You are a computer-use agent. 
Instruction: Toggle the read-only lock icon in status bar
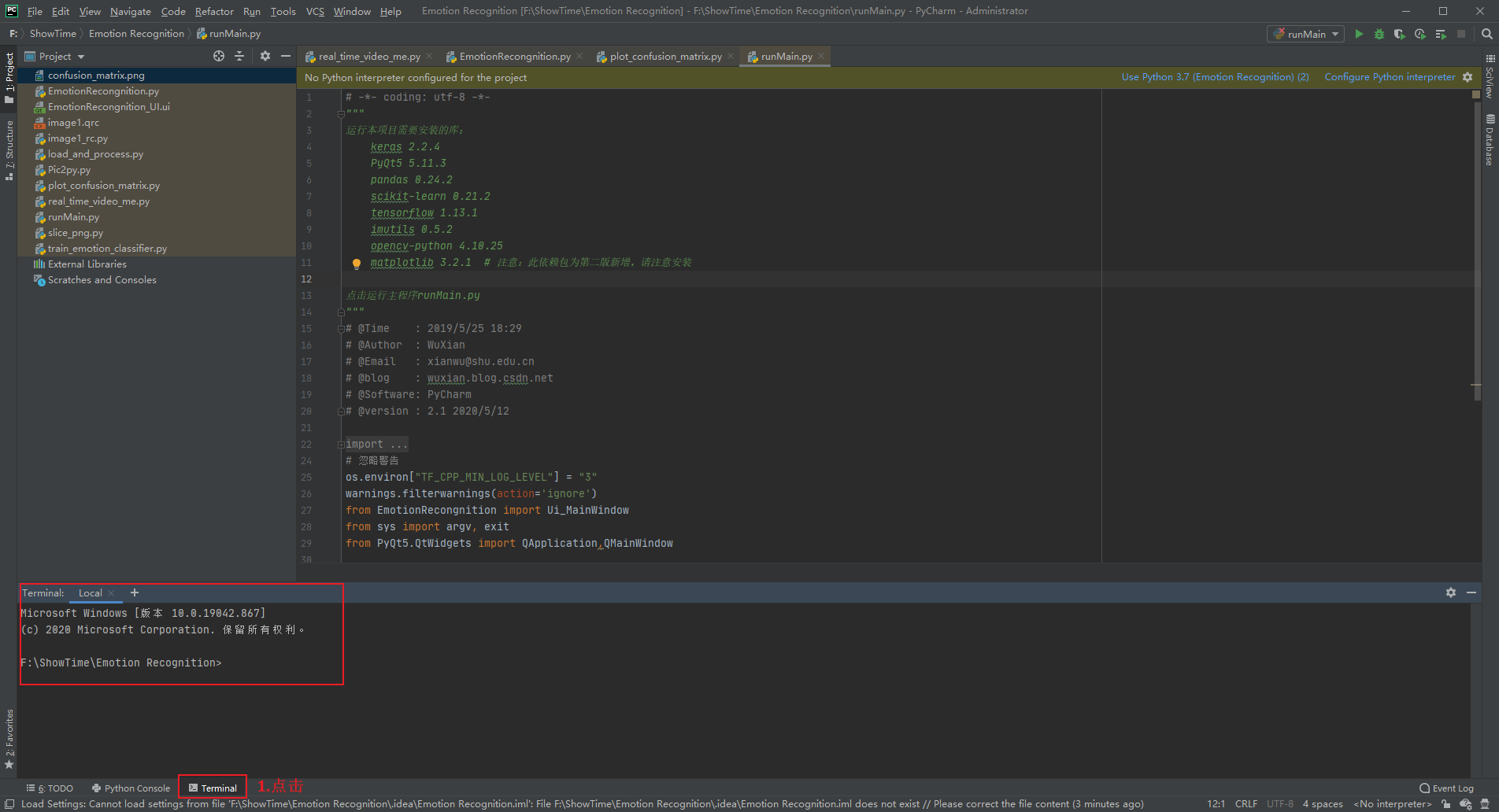pos(1446,804)
